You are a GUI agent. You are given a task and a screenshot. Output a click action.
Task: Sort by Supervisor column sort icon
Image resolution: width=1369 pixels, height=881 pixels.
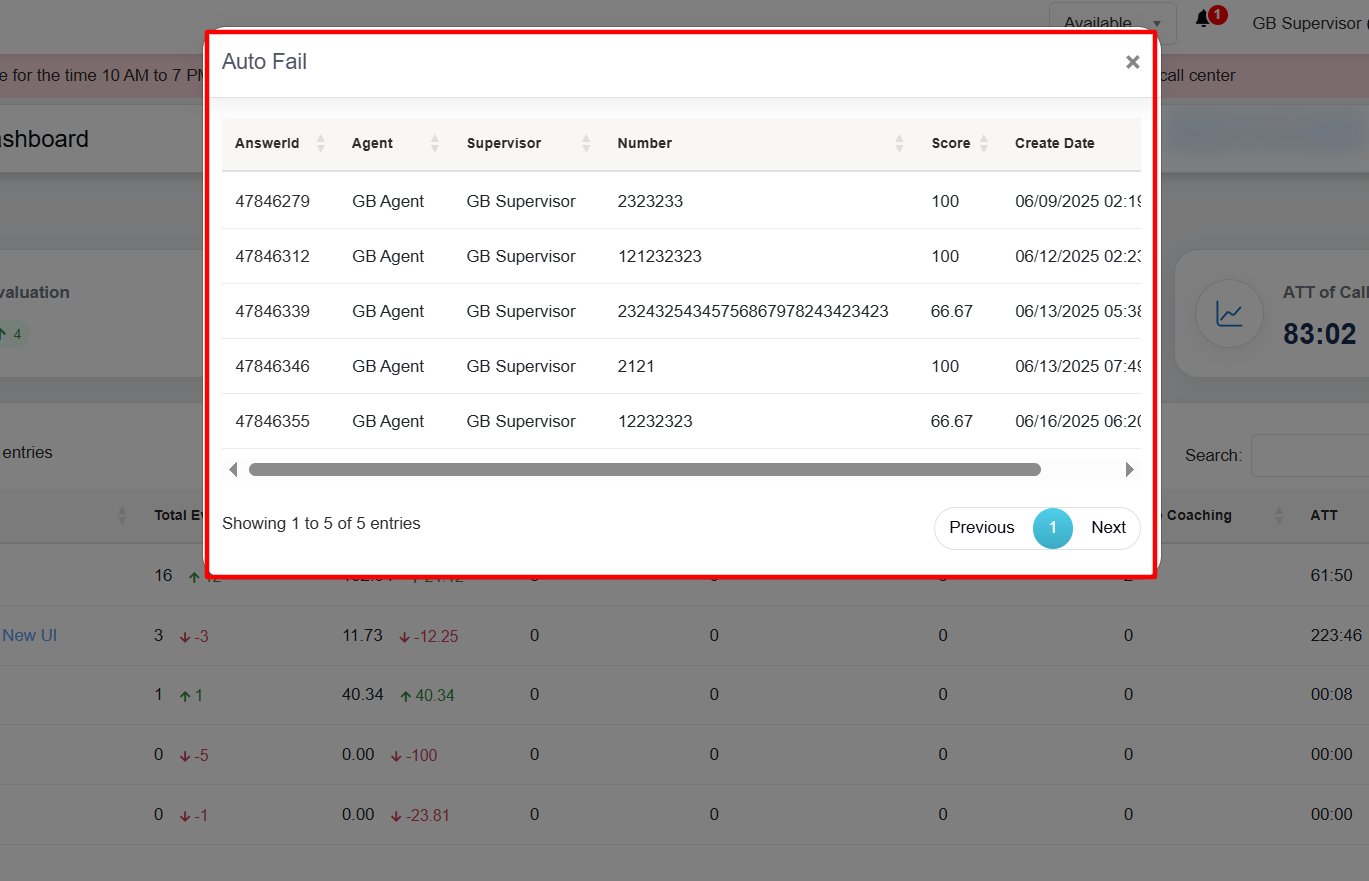pyautogui.click(x=586, y=143)
